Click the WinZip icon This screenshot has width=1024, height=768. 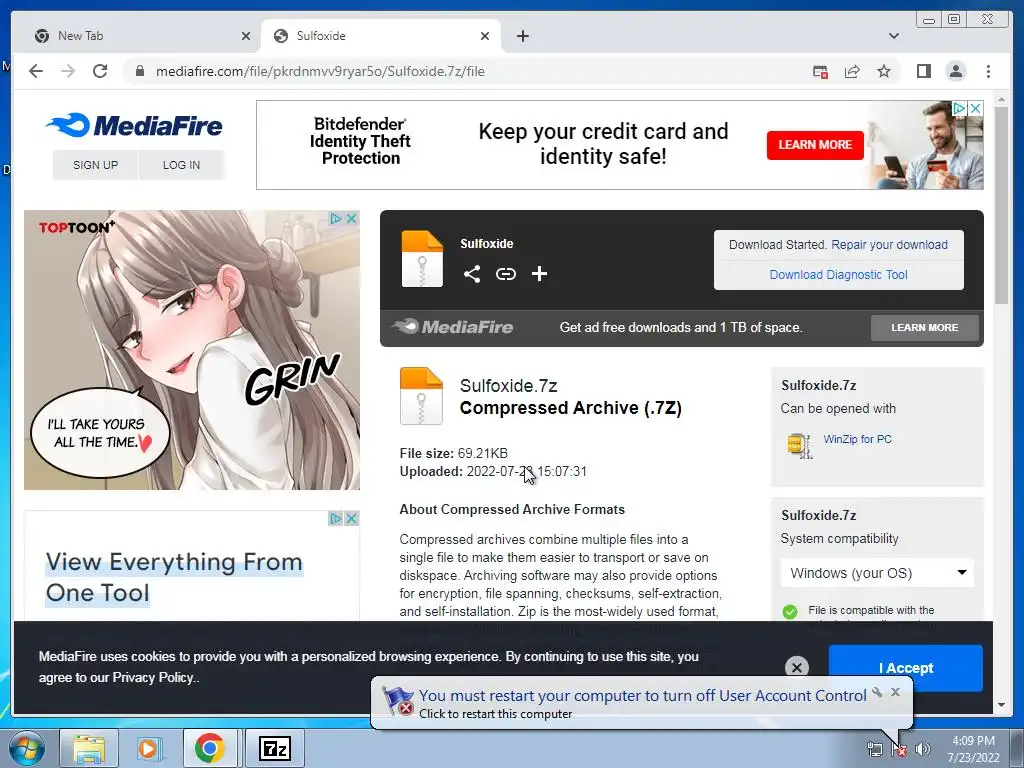tap(799, 446)
